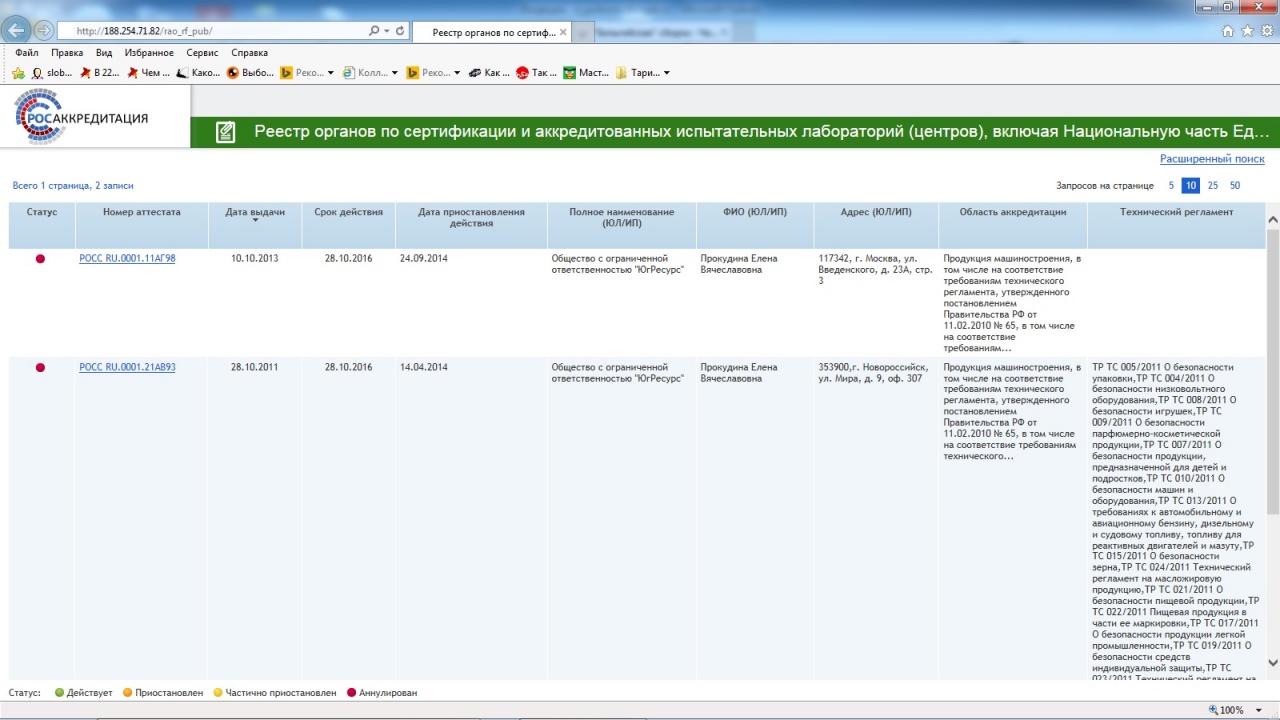Set results per page to 50
The height and width of the screenshot is (720, 1280).
1235,186
